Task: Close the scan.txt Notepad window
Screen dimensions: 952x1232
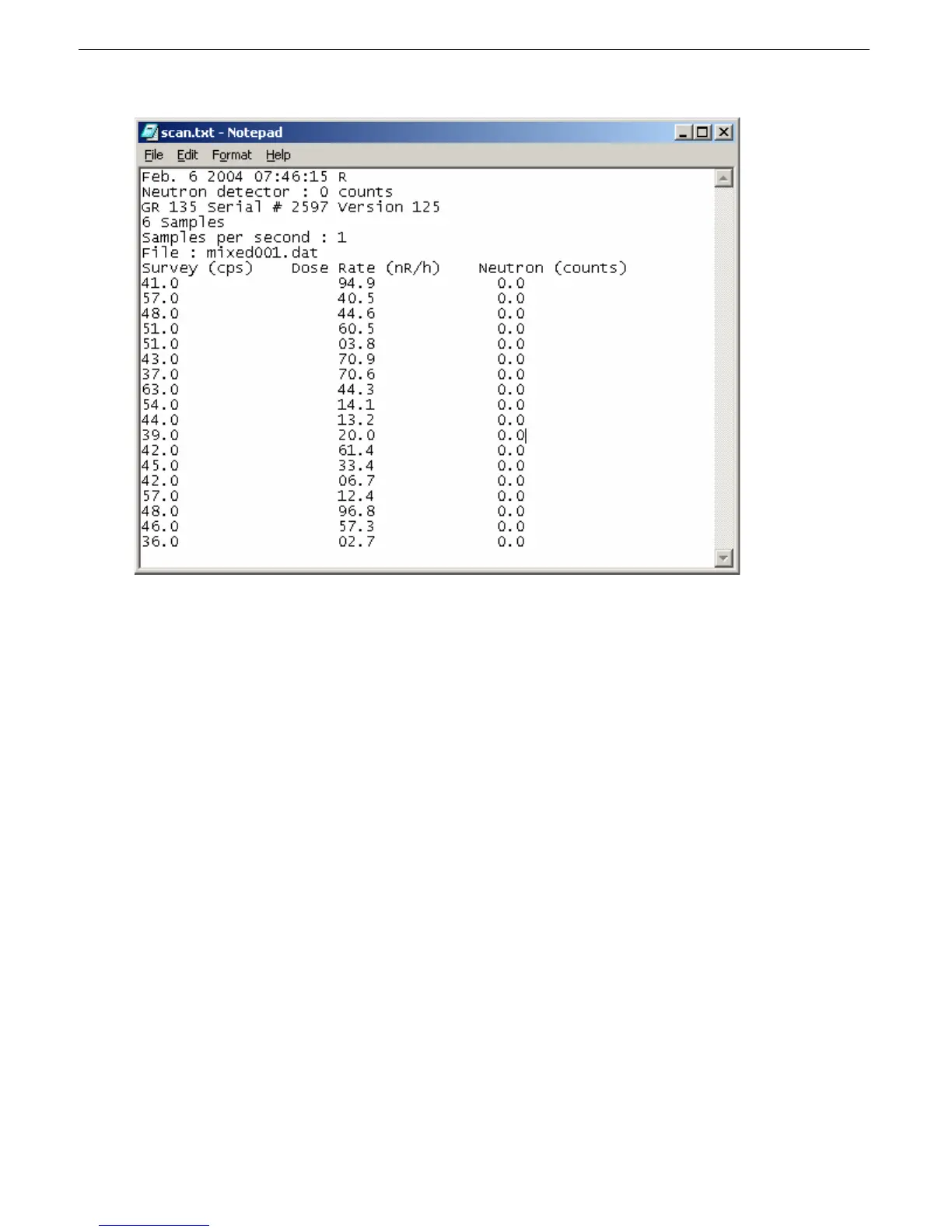Action: 723,132
